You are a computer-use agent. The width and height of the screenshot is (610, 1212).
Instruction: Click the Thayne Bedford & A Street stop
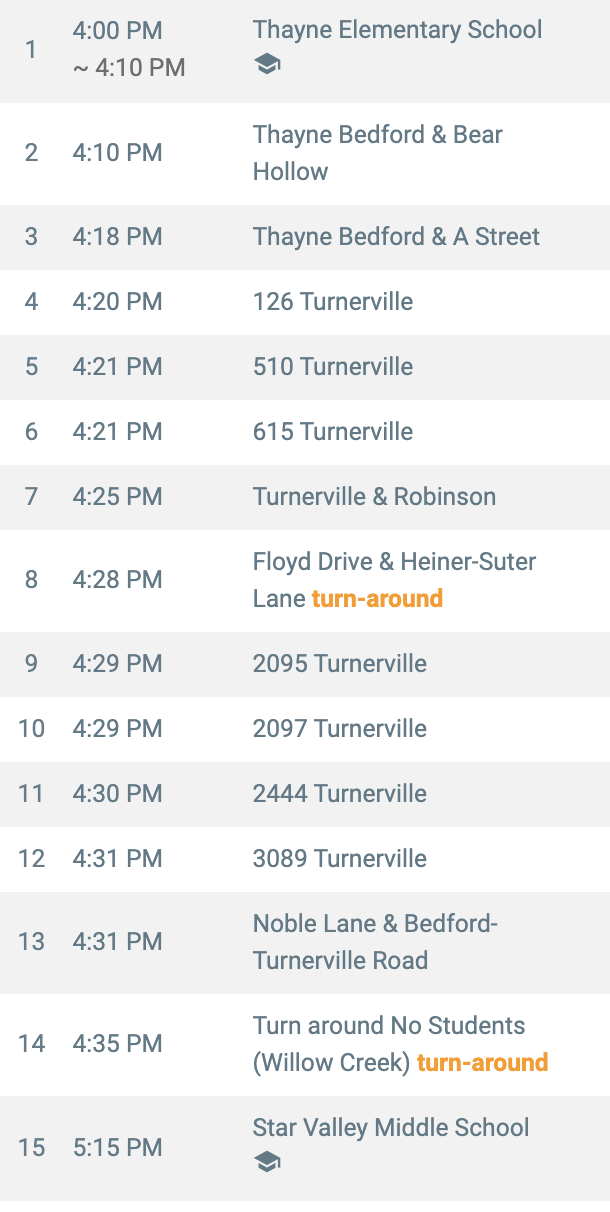tap(396, 237)
